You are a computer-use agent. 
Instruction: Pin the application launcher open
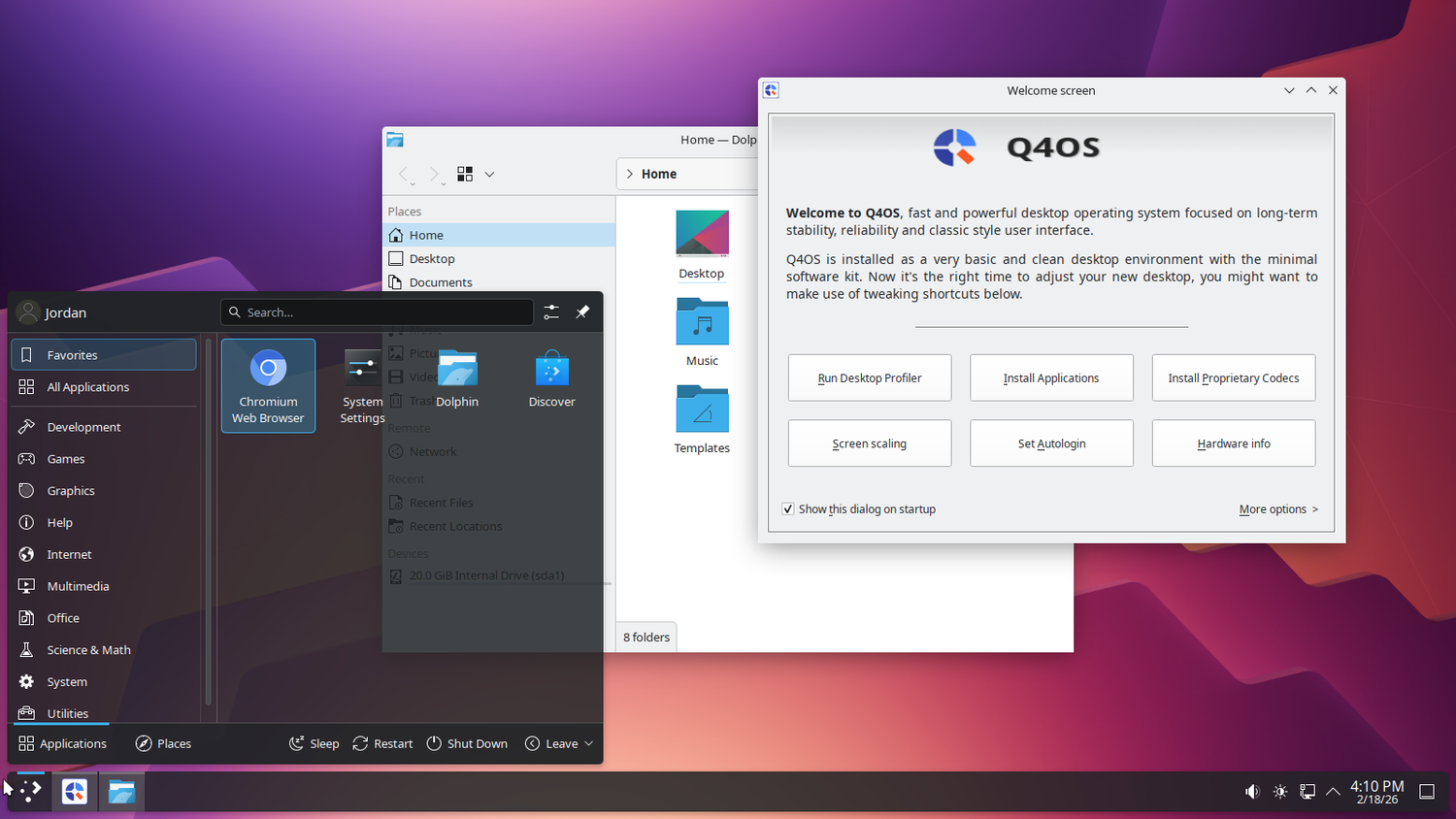582,312
